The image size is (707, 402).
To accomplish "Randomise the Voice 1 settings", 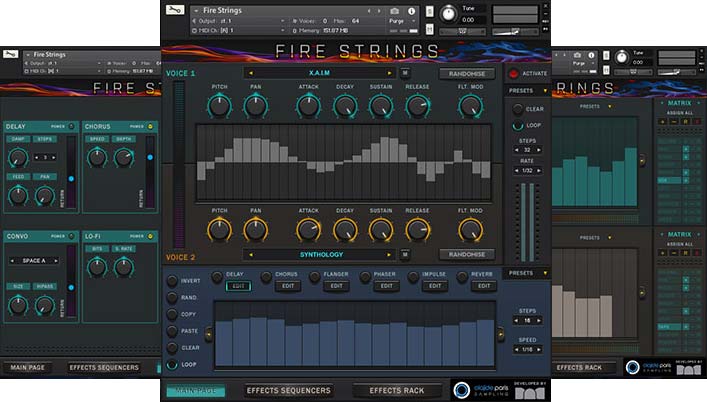I will (467, 73).
